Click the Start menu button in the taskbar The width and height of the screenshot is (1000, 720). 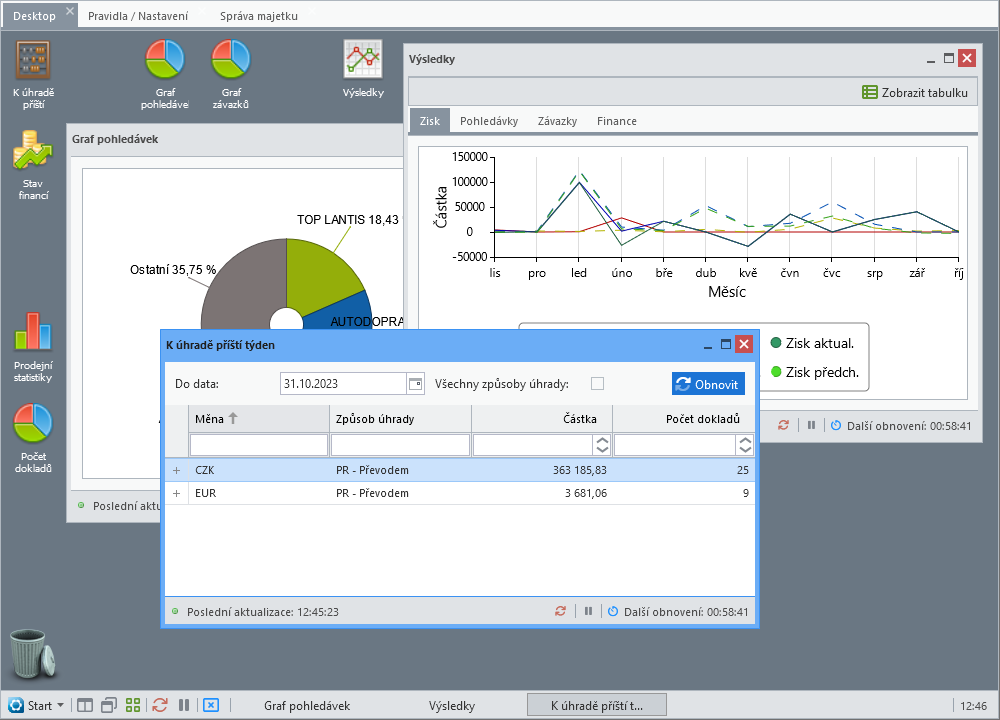pos(36,705)
